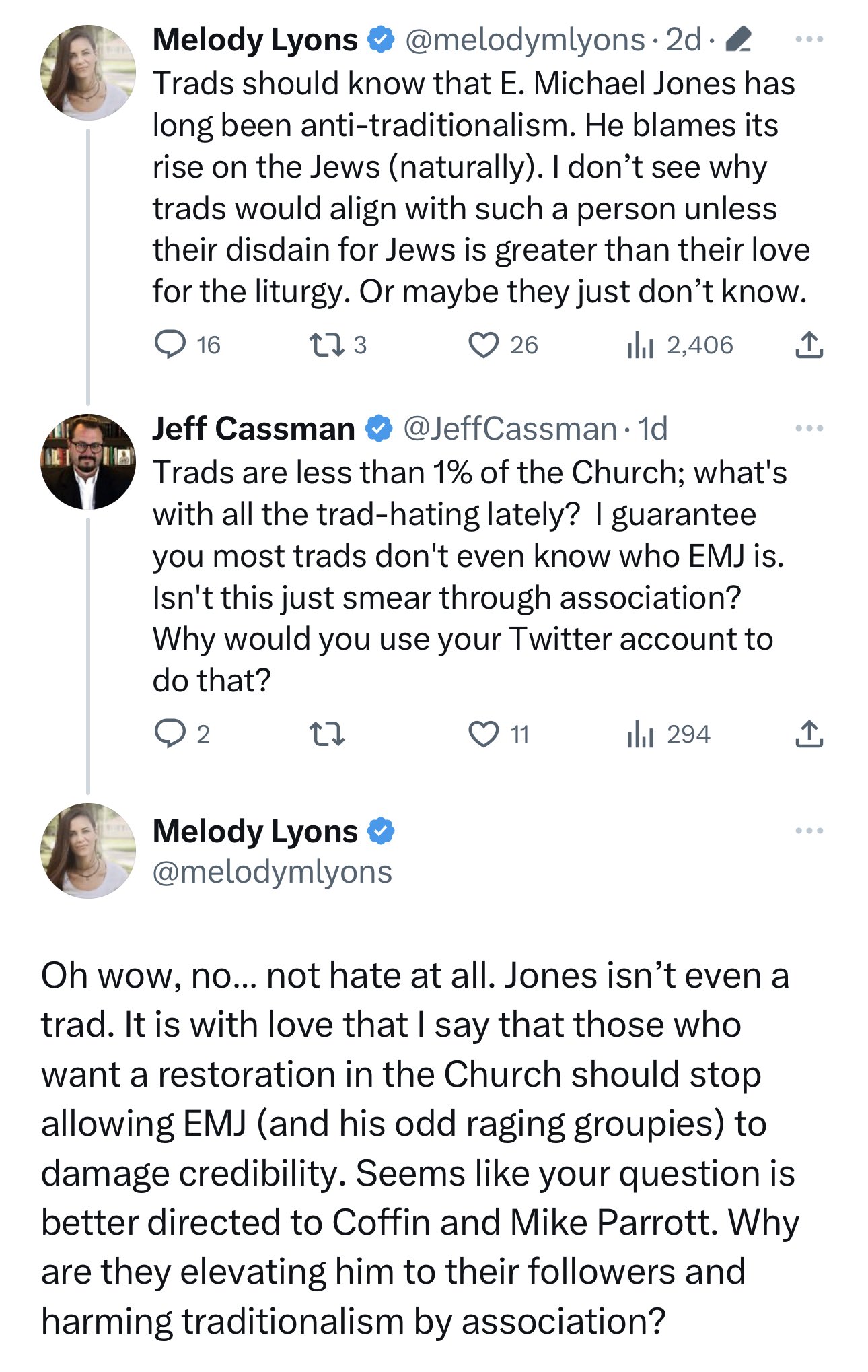Open more options on Melody's bottom reply
Viewport: 868px width, 1372px height.
[809, 831]
